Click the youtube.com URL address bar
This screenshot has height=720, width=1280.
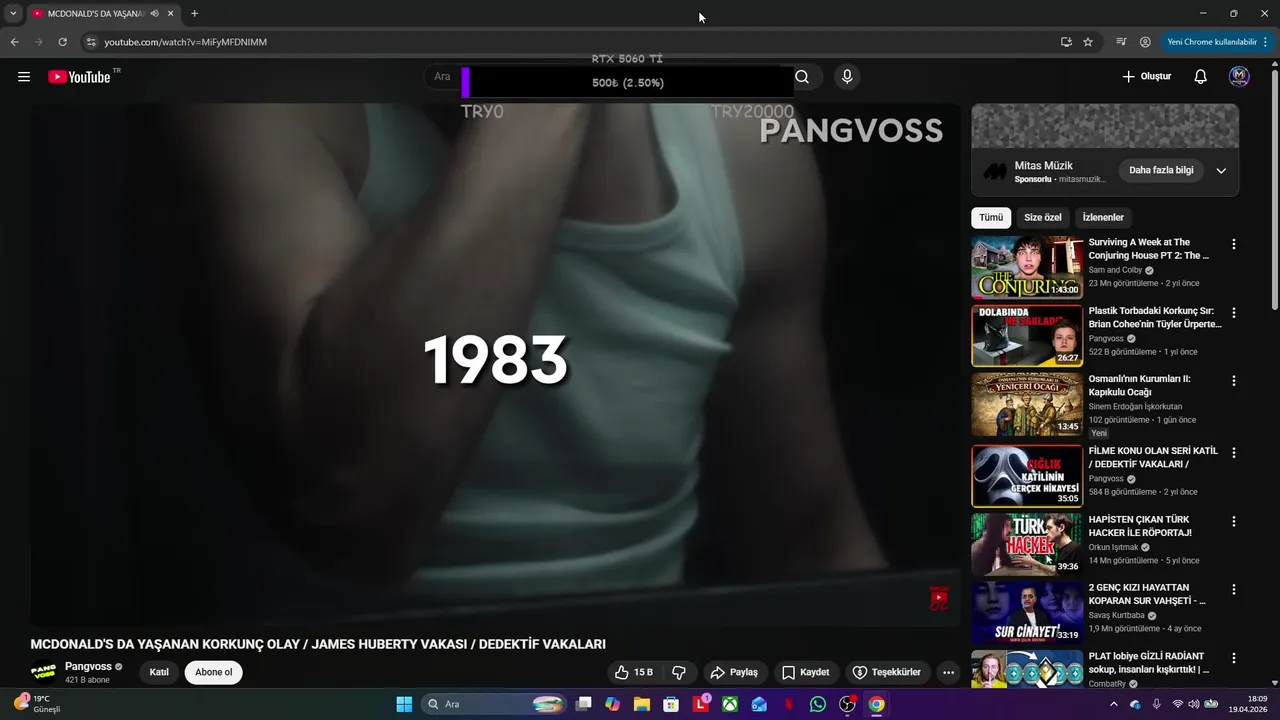[x=185, y=42]
